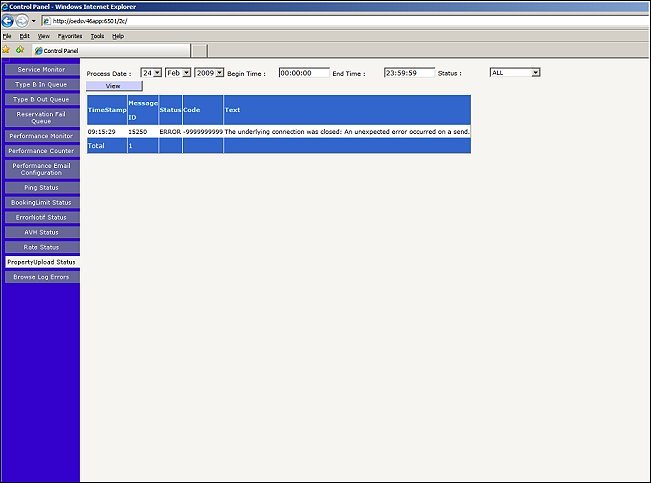Screen dimensions: 651x483
Task: Open Service Monitor in the sidebar
Action: [41, 70]
